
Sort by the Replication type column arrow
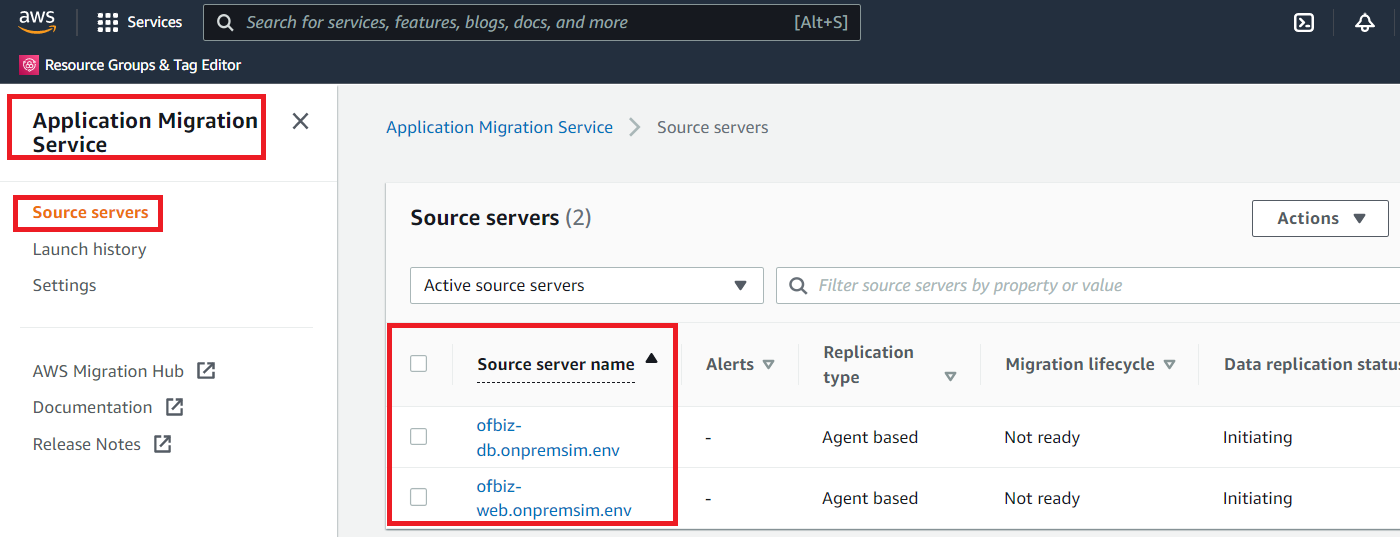tap(950, 377)
